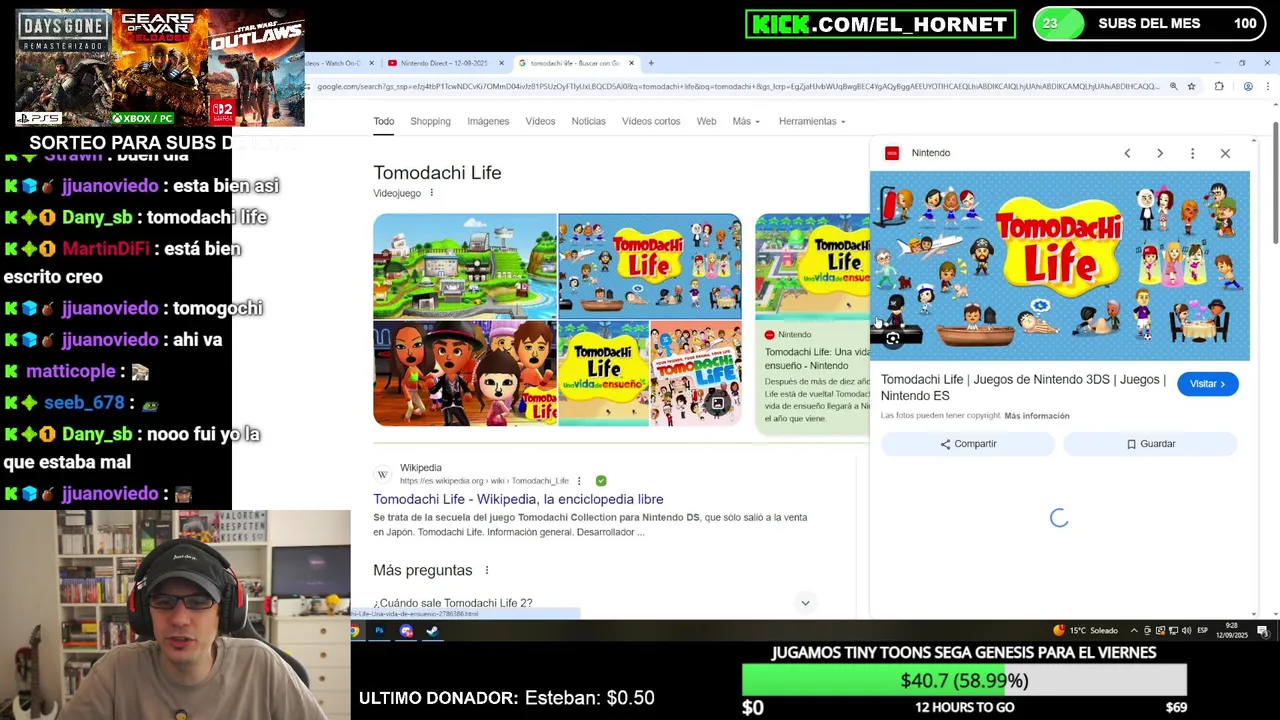
Task: Open browser extensions puzzle icon
Action: point(1218,87)
